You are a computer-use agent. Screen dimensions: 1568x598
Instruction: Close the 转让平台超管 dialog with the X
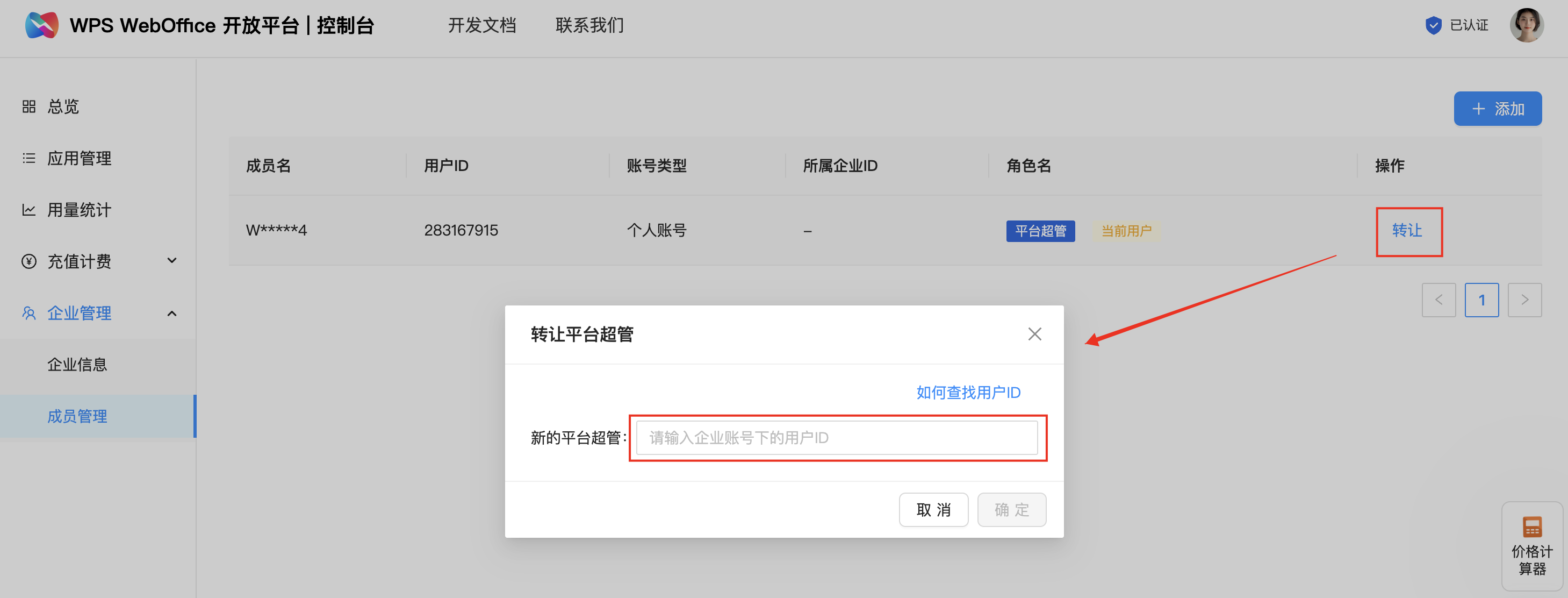click(1034, 334)
